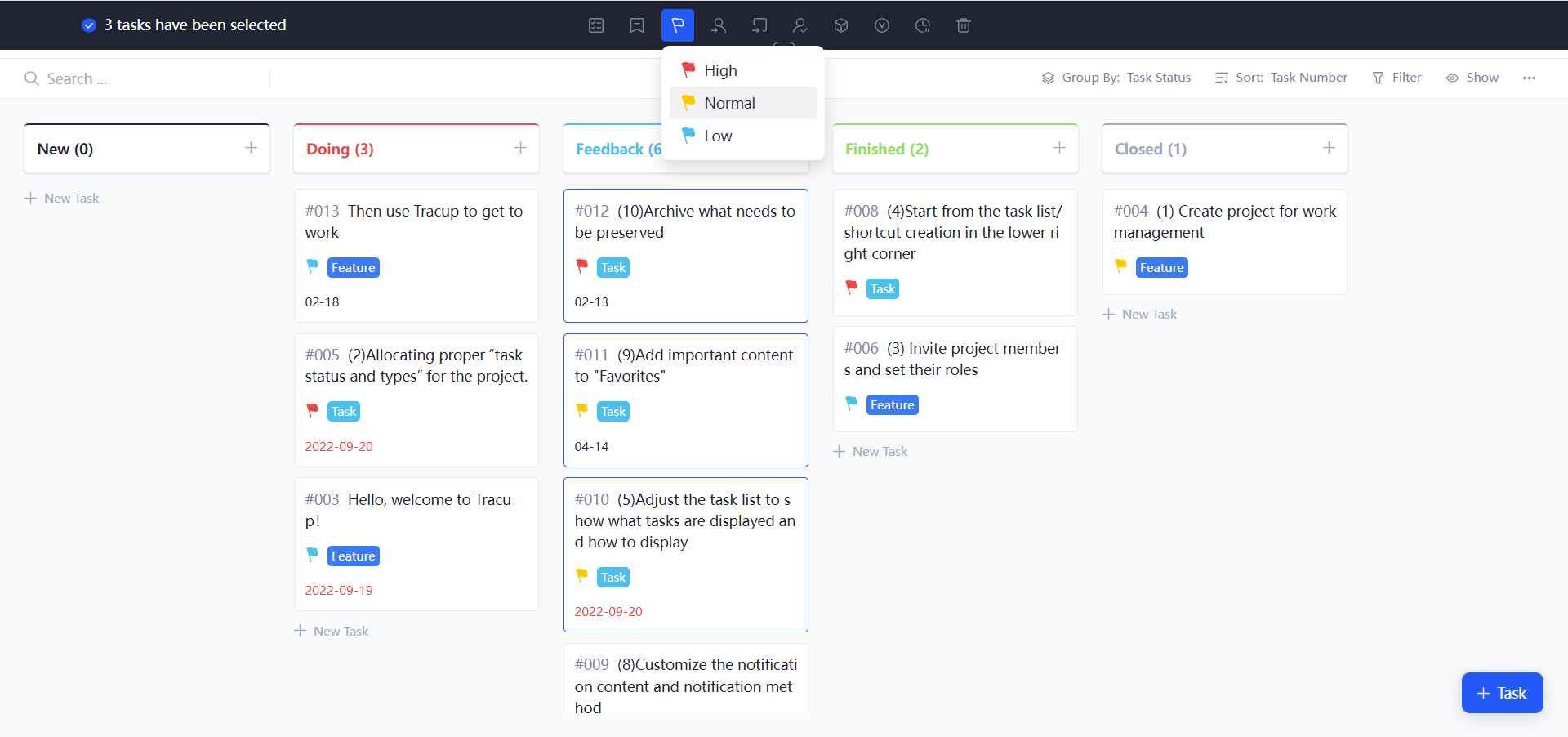Screen dimensions: 1568x737
Task: Click the bookmark icon in selection toolbar
Action: tap(637, 25)
